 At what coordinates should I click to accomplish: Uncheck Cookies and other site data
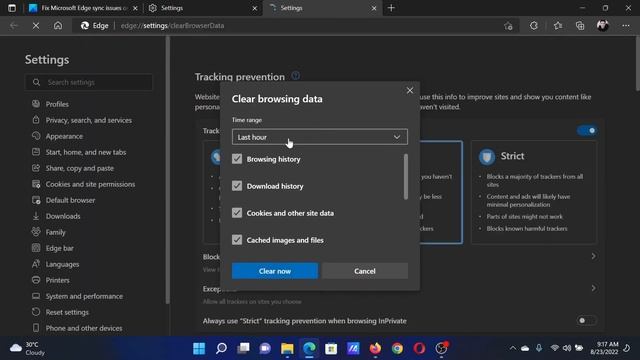click(x=237, y=213)
